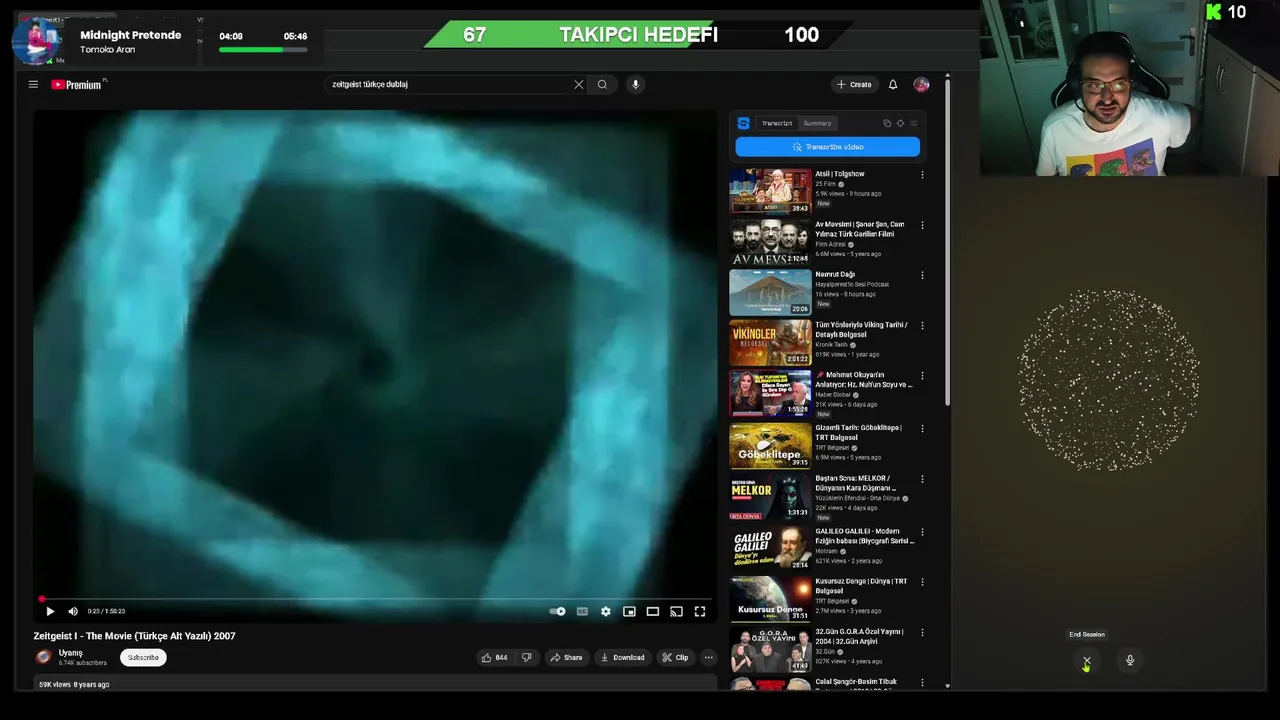1280x720 pixels.
Task: Open options for MELKOR video
Action: [922, 479]
